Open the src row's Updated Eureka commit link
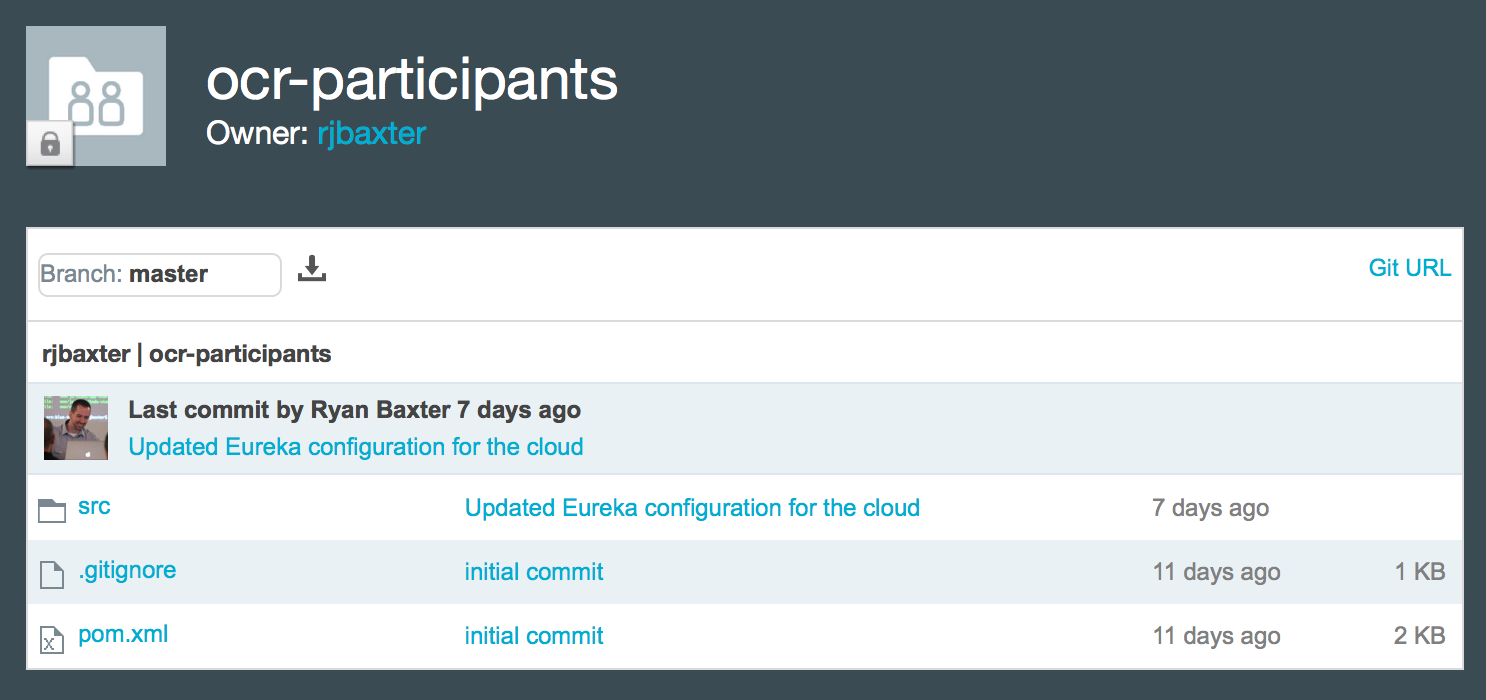 click(692, 508)
